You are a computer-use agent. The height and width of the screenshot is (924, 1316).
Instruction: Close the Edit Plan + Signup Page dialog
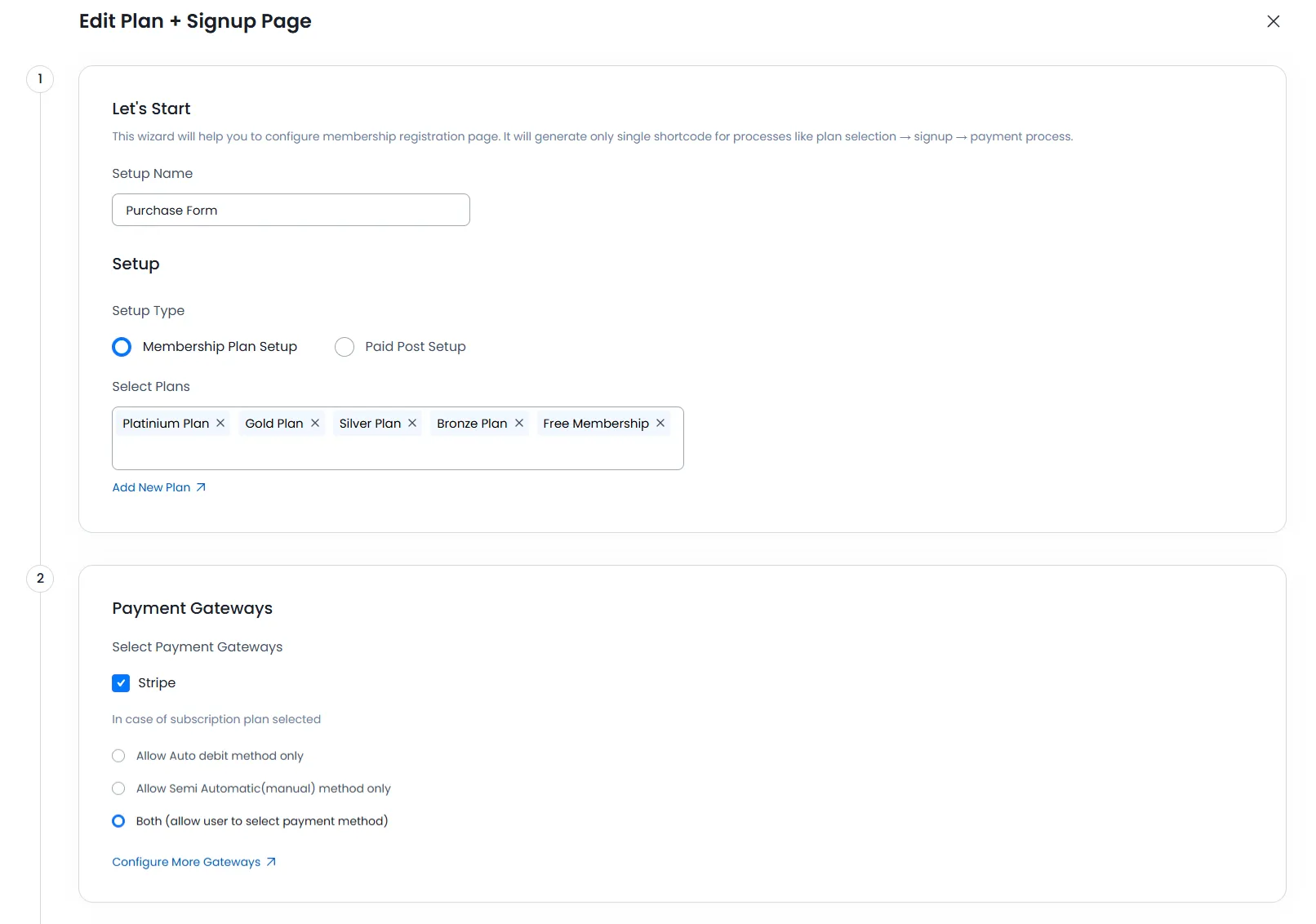pos(1273,21)
